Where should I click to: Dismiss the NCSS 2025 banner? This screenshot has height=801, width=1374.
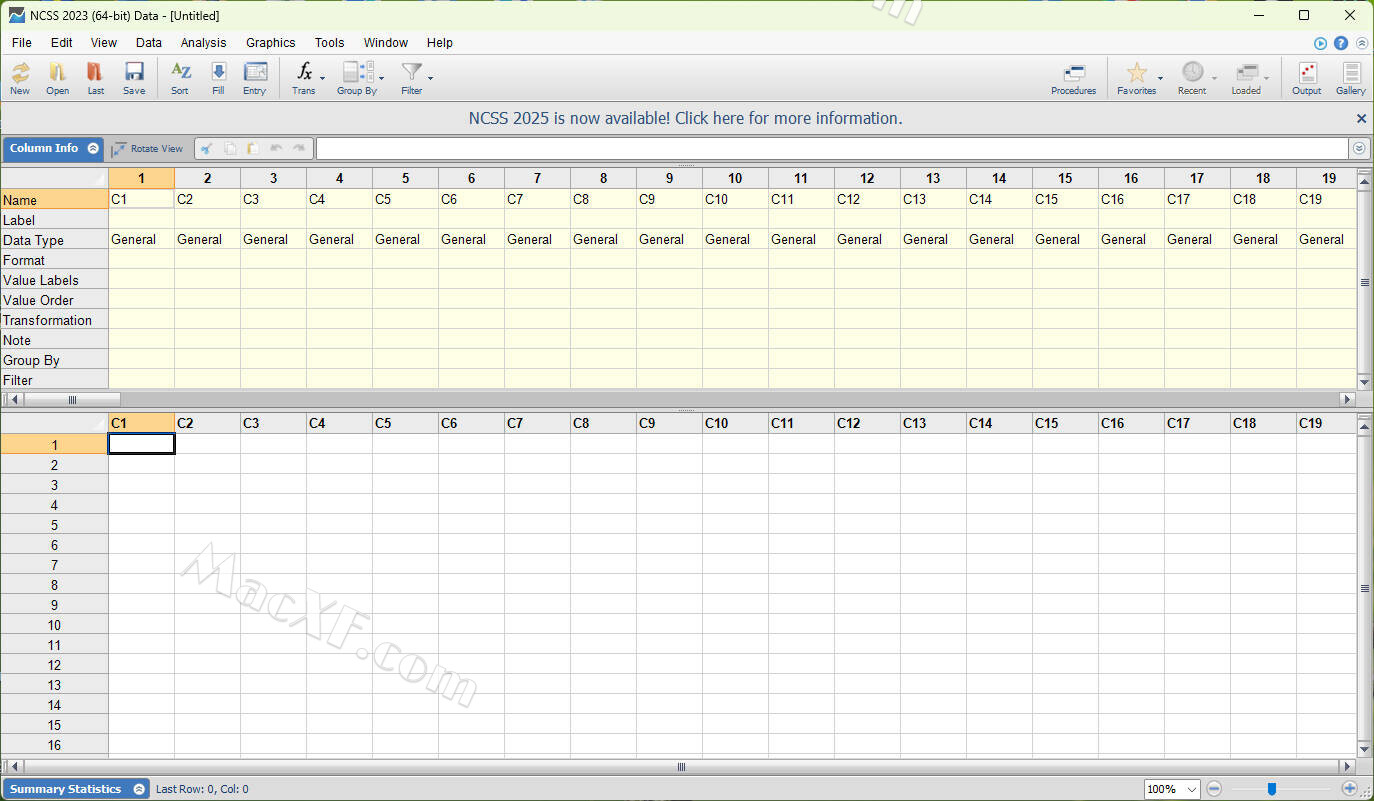pos(1361,118)
